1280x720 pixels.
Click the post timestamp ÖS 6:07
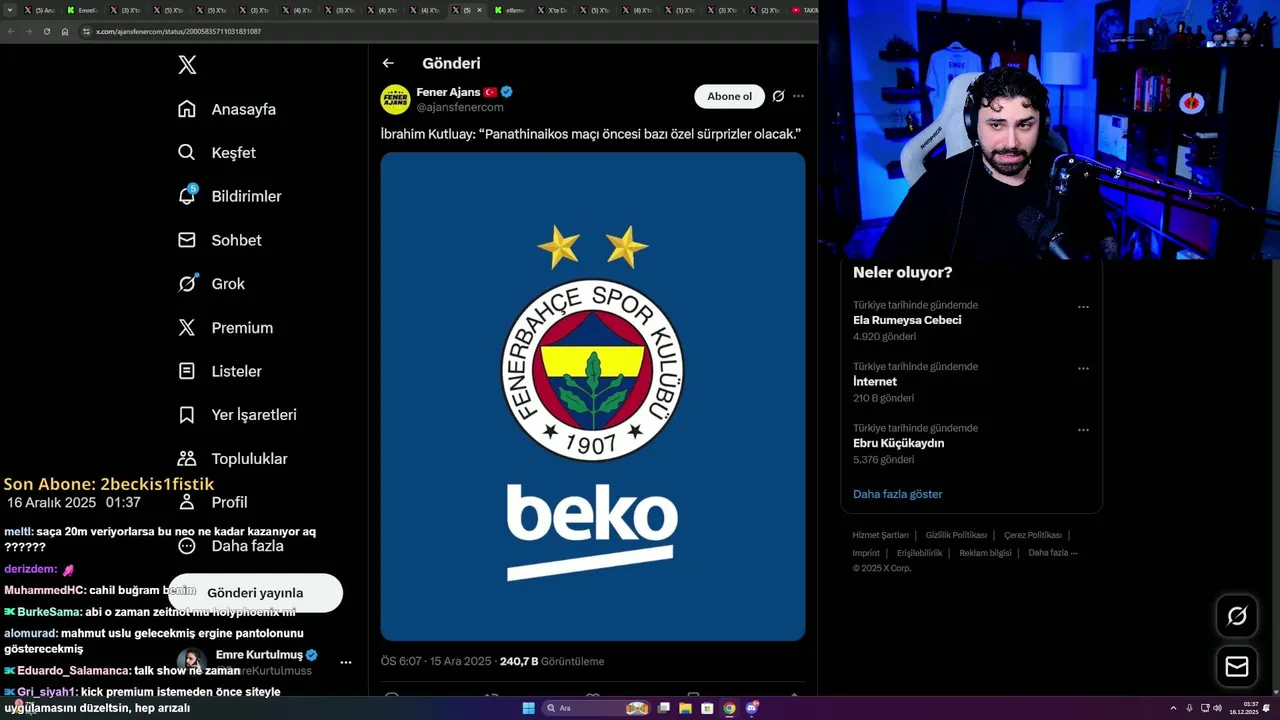[x=436, y=661]
